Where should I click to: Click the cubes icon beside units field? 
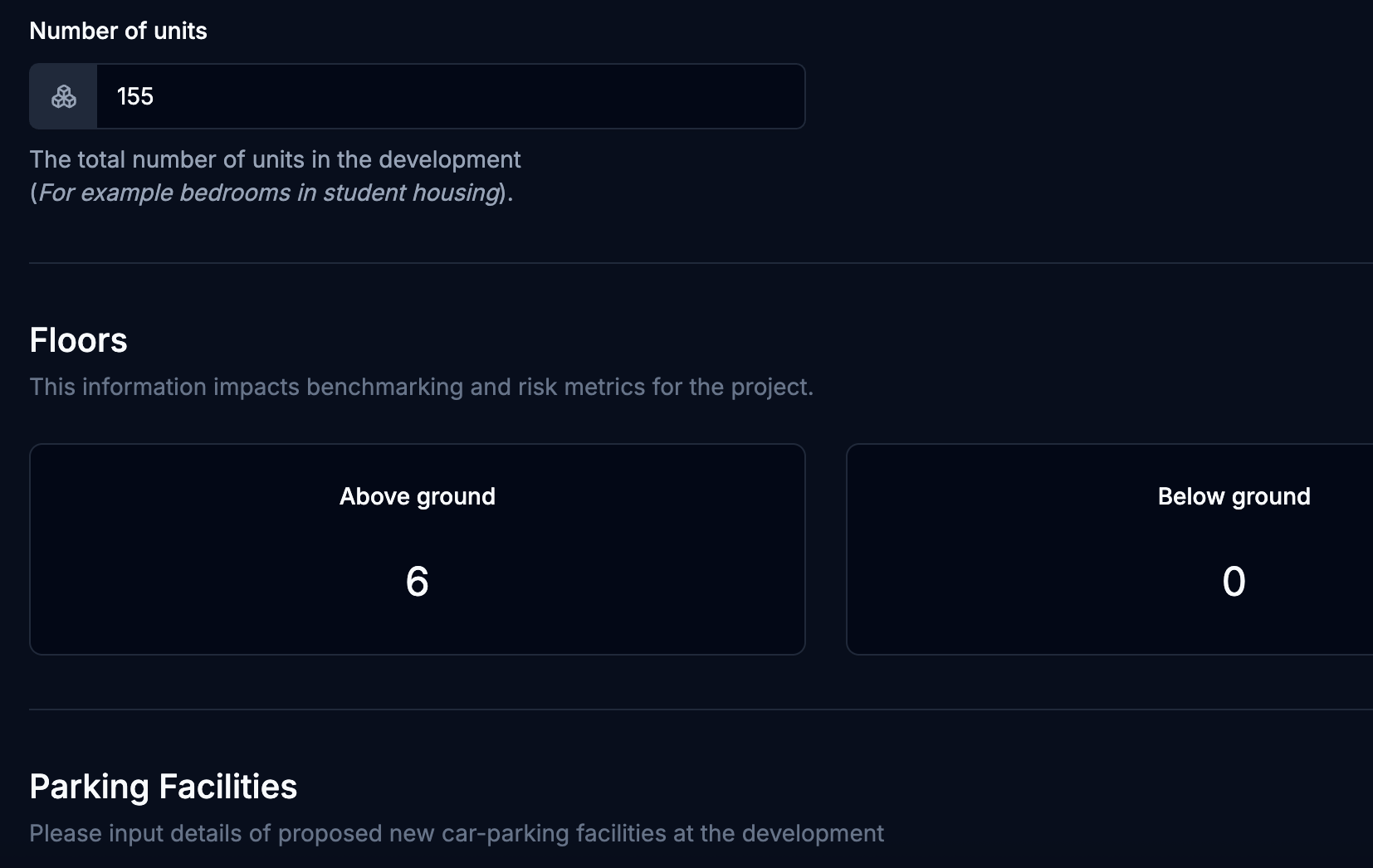[64, 97]
